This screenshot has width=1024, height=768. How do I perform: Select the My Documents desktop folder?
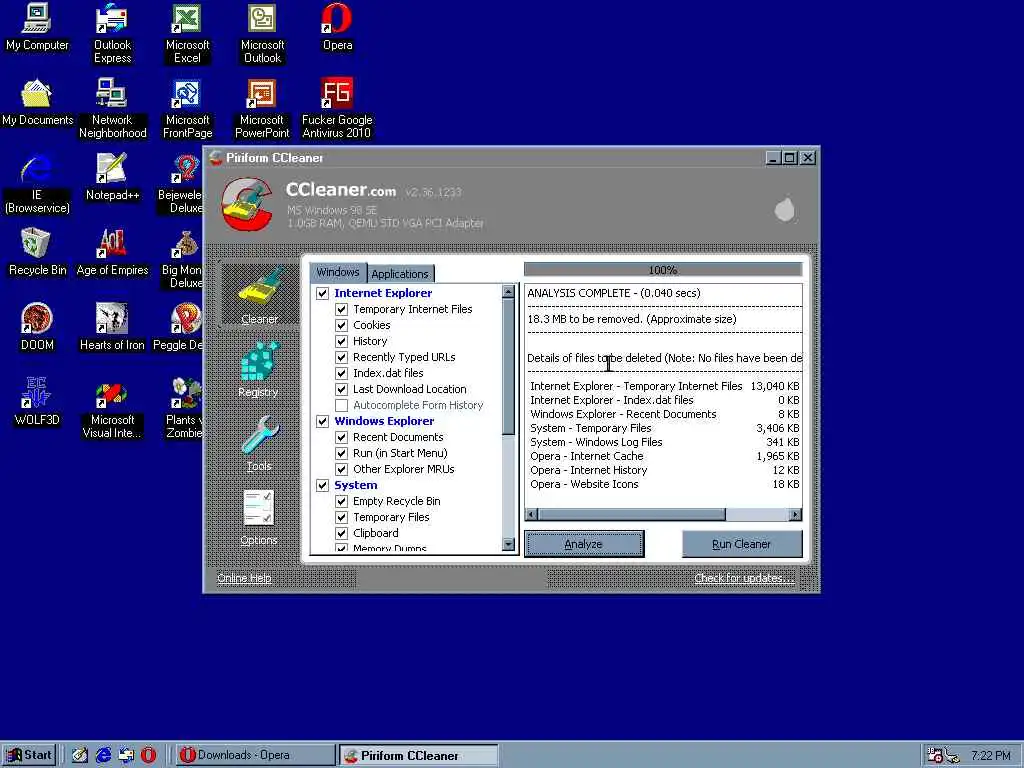point(37,103)
